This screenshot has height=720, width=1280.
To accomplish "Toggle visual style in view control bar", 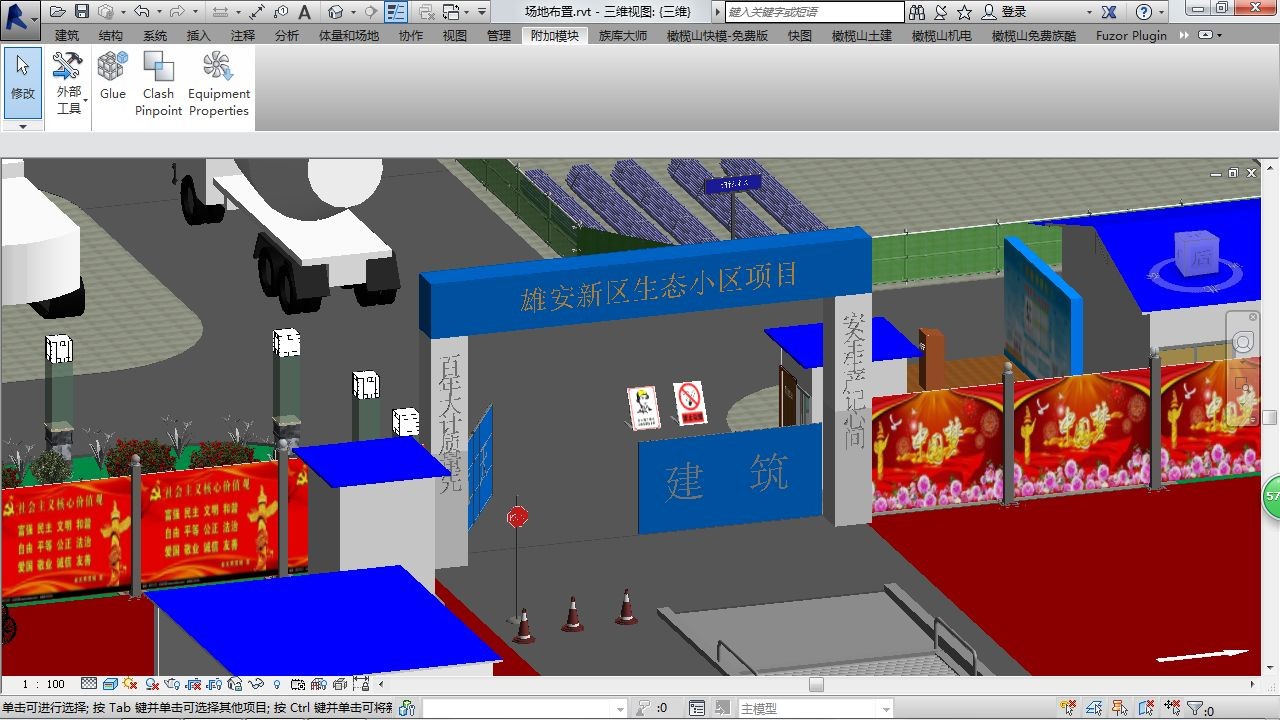I will coord(110,684).
